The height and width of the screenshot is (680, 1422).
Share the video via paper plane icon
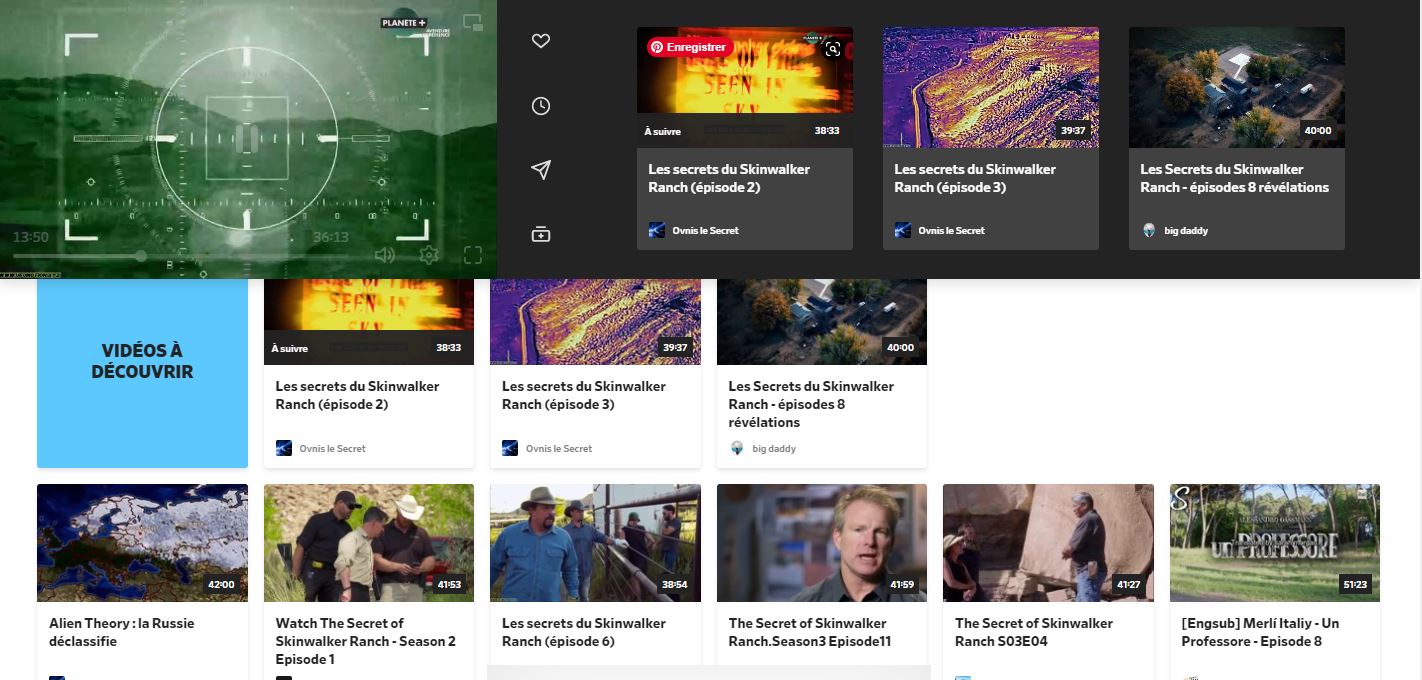(541, 170)
